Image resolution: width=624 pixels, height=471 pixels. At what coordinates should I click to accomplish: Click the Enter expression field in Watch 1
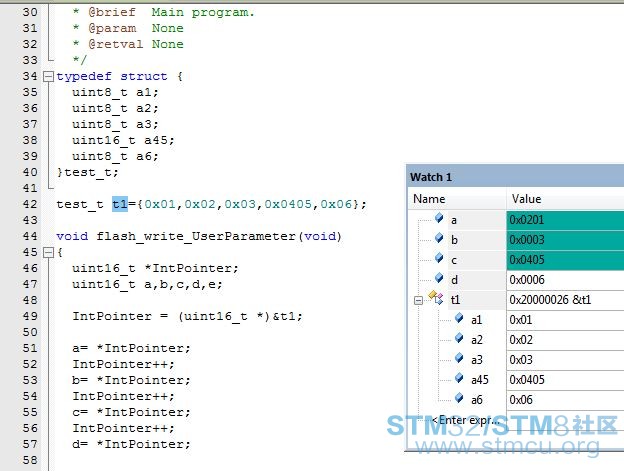coord(465,420)
